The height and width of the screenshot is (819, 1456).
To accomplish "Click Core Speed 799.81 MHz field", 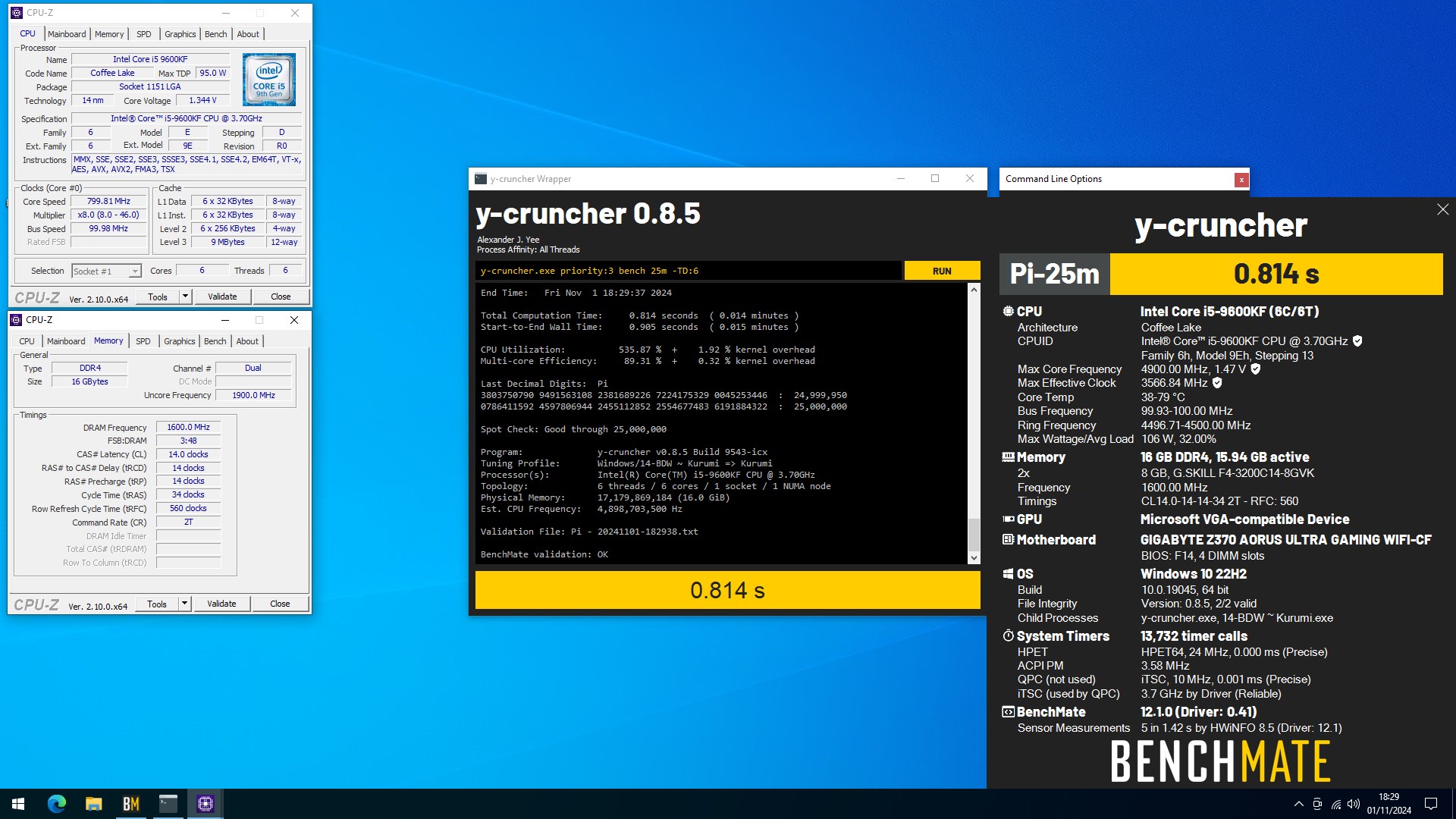I will pos(108,202).
